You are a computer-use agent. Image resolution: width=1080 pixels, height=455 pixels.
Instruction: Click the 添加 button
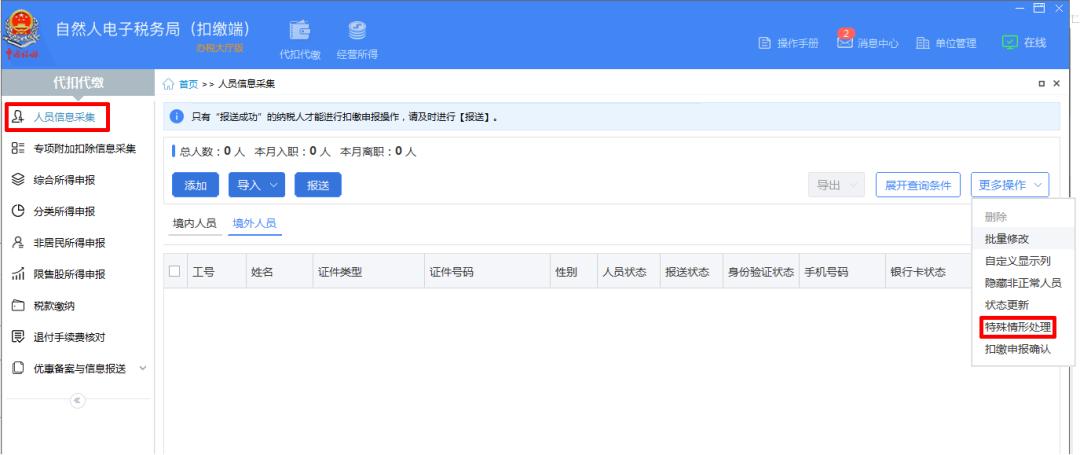[x=195, y=185]
